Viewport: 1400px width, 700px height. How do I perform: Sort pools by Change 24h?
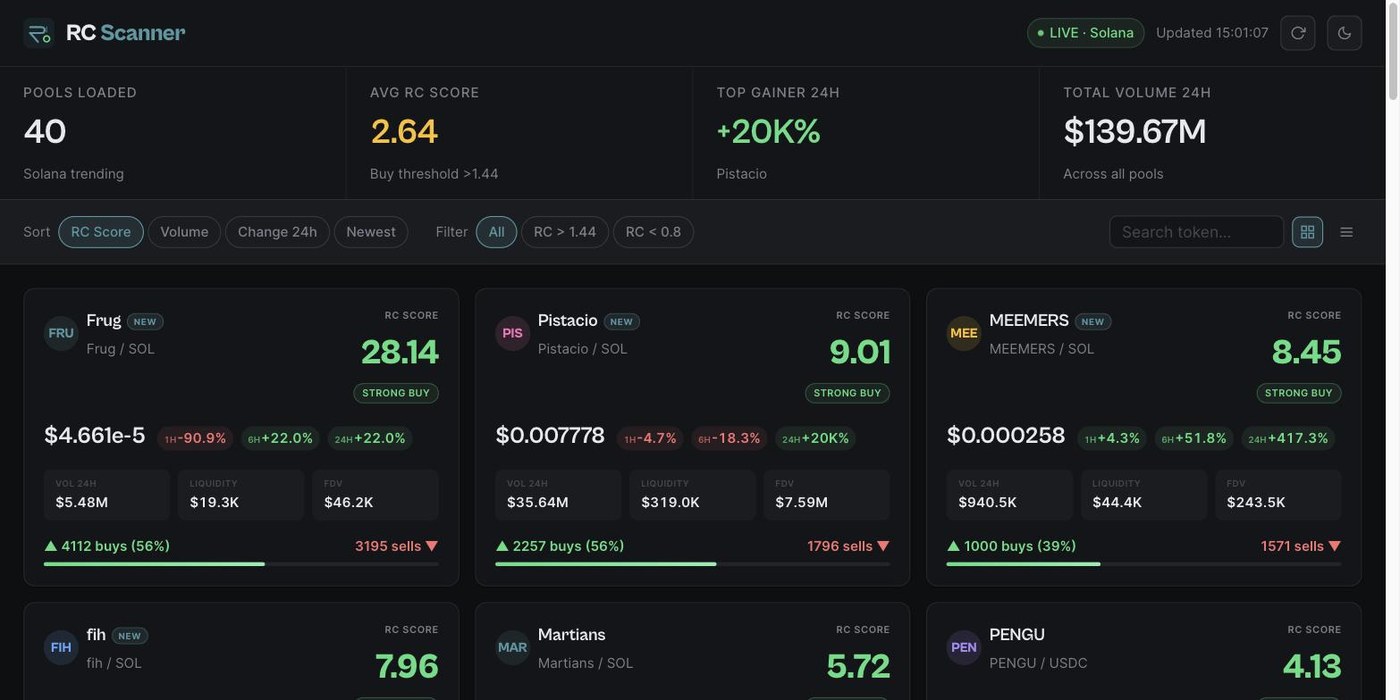277,232
